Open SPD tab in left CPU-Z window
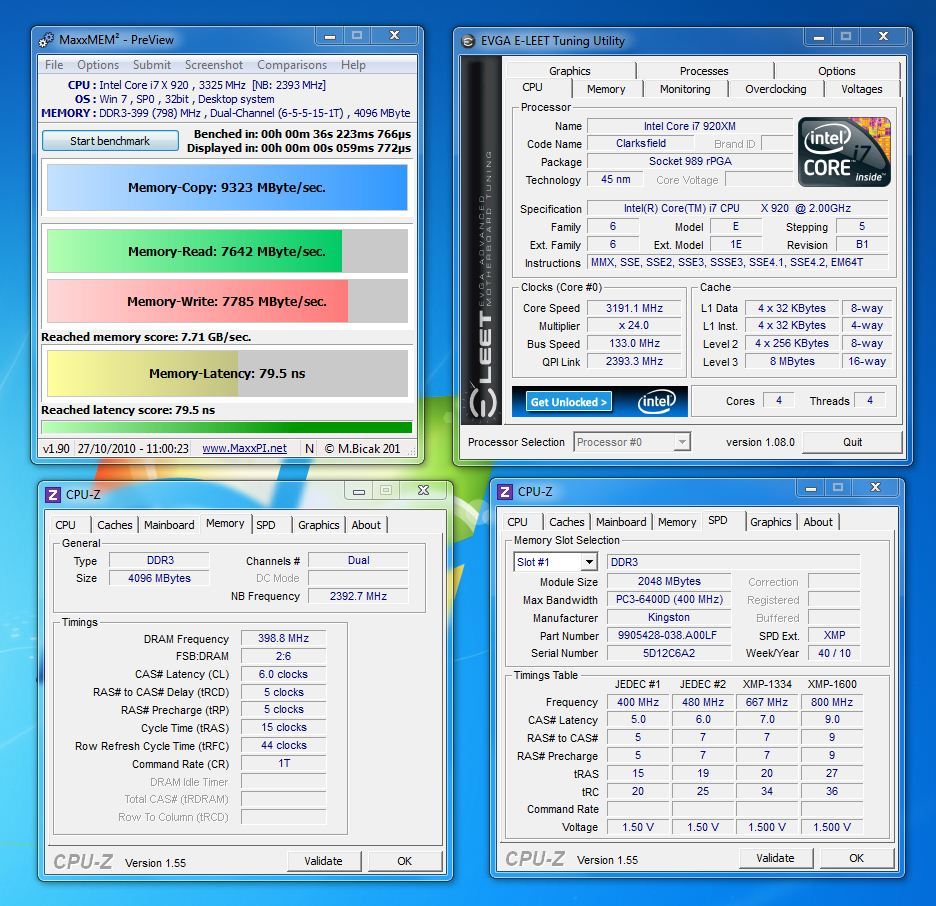 point(266,525)
